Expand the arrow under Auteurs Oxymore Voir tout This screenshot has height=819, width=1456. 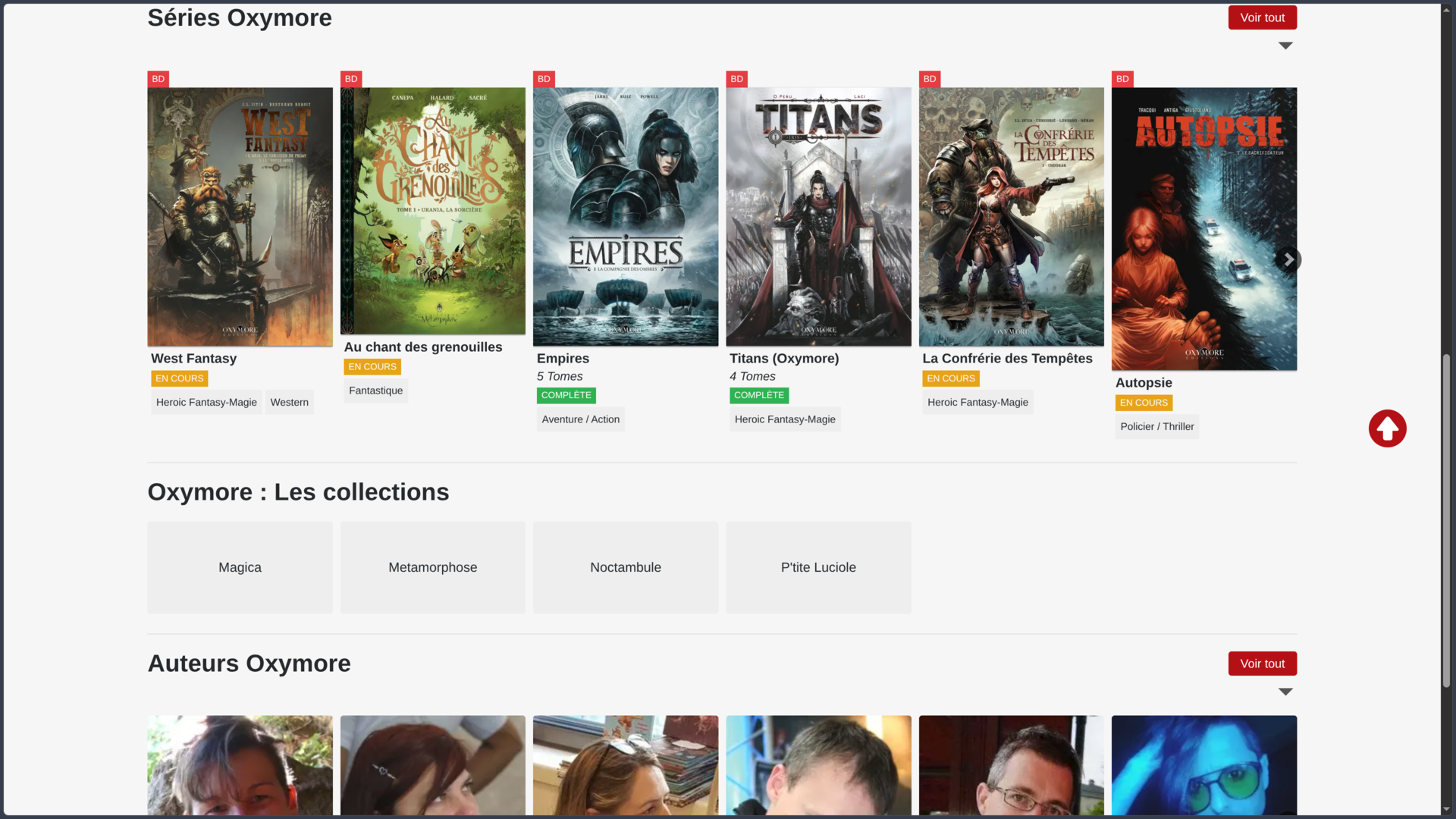click(x=1285, y=692)
